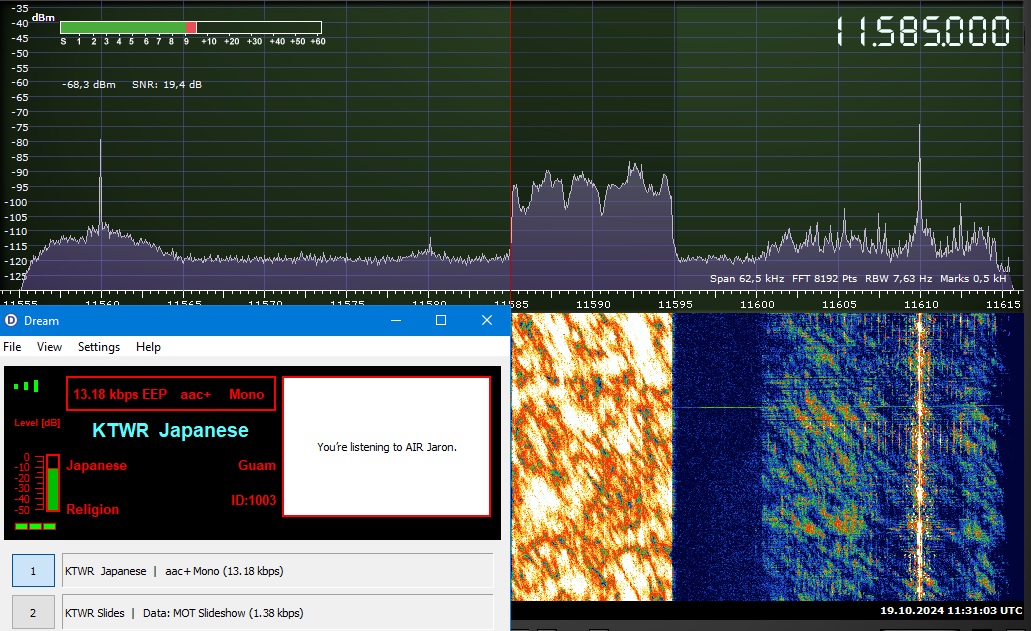Viewport: 1031px width, 631px height.
Task: Open the Settings menu in Dream
Action: tap(99, 347)
